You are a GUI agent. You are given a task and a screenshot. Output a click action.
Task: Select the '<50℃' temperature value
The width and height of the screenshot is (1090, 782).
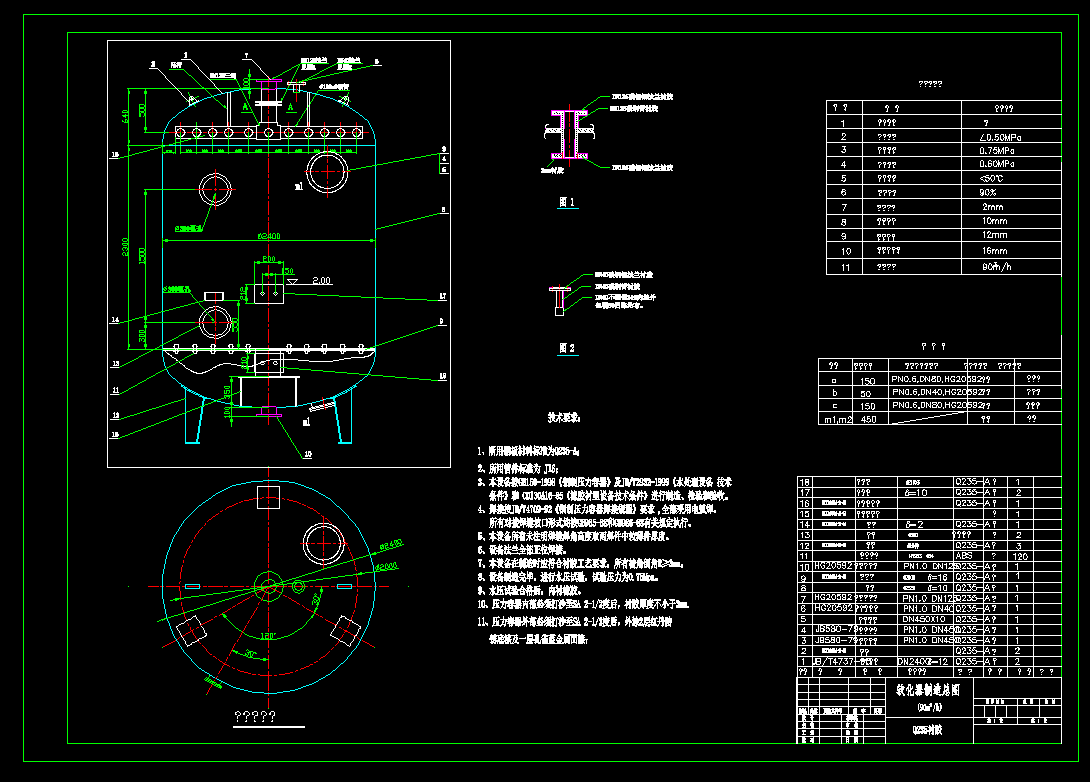(x=991, y=179)
